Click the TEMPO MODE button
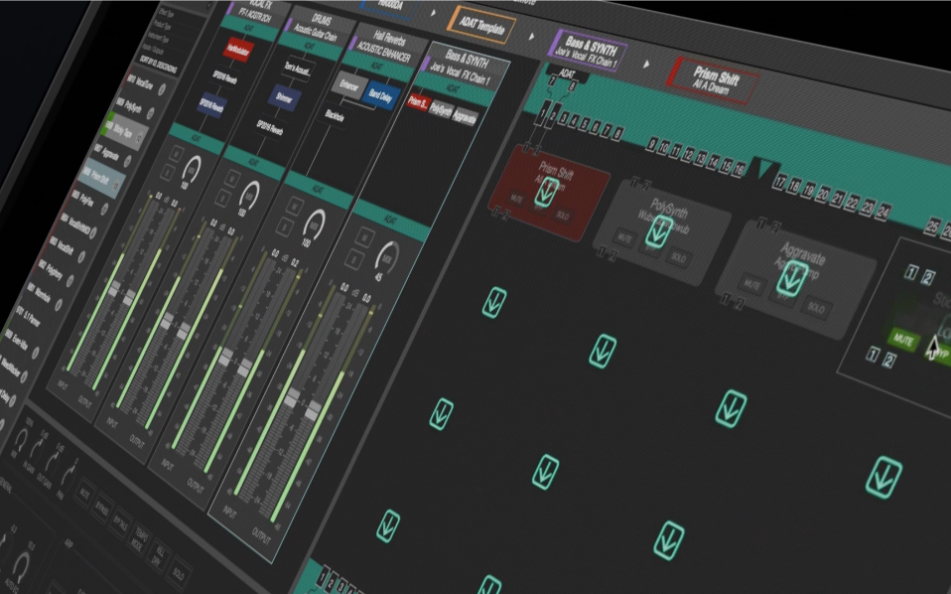 [x=142, y=537]
